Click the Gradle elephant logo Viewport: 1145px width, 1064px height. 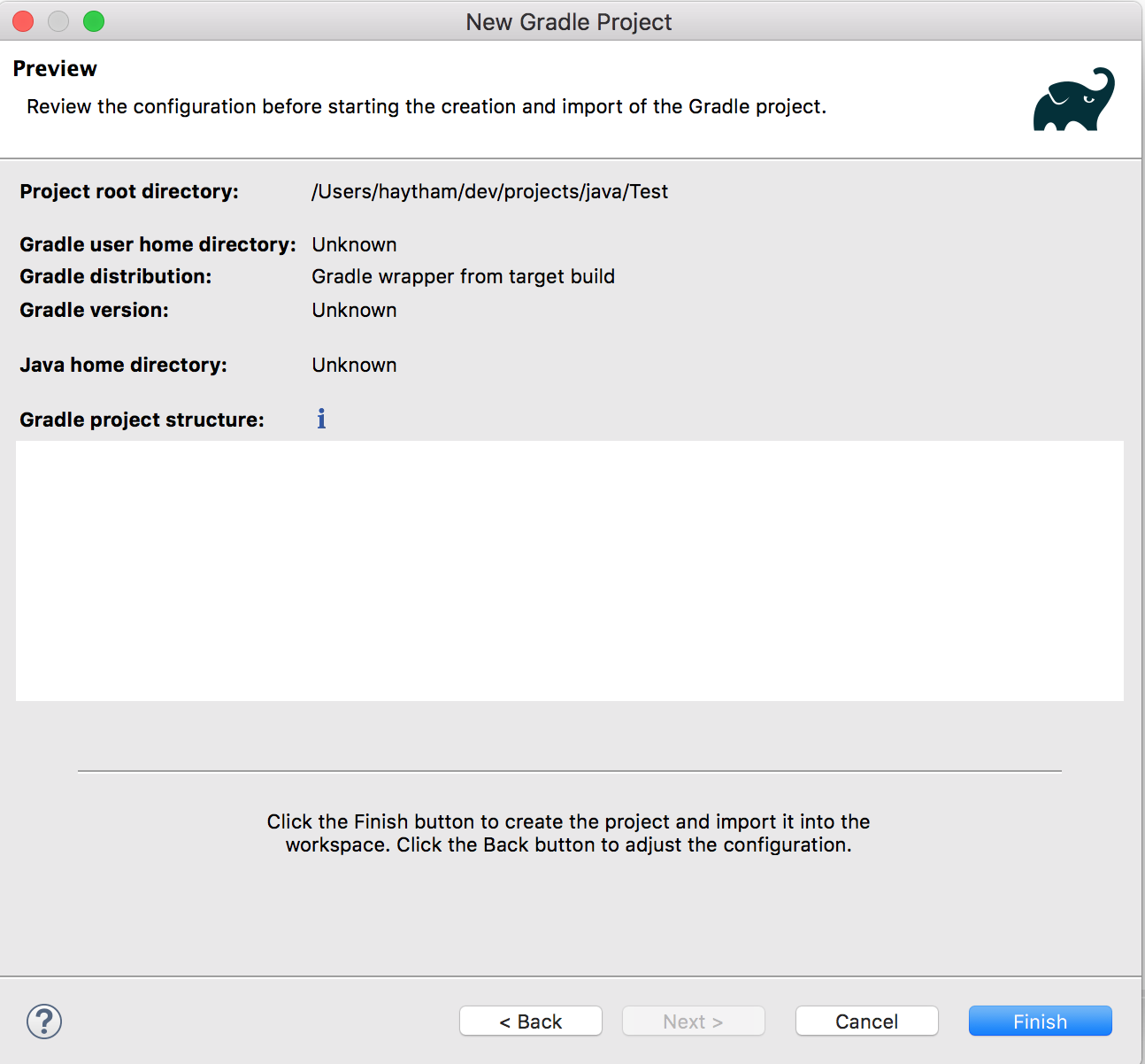(1073, 99)
